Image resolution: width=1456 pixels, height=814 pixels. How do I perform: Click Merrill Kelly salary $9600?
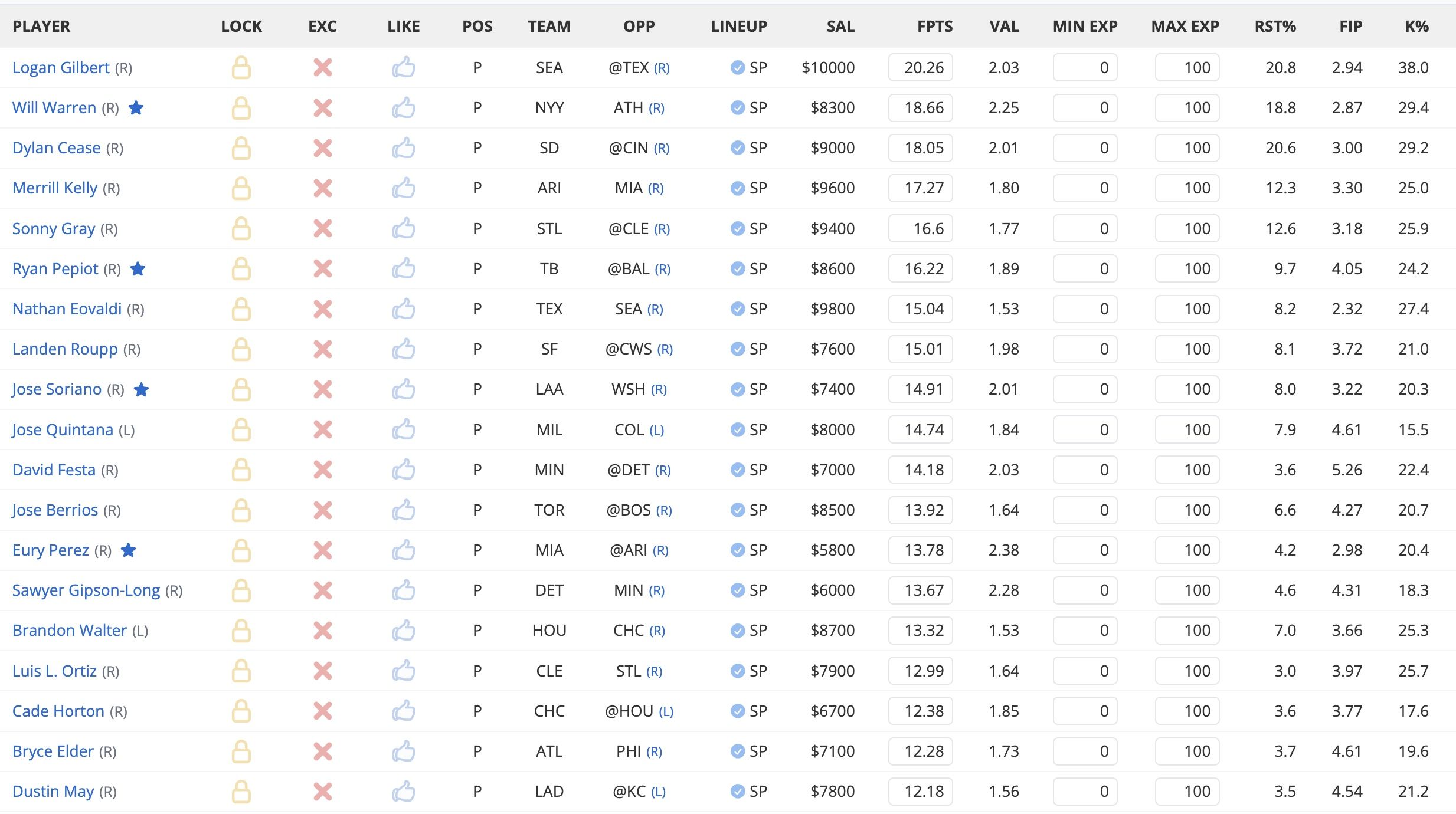832,188
